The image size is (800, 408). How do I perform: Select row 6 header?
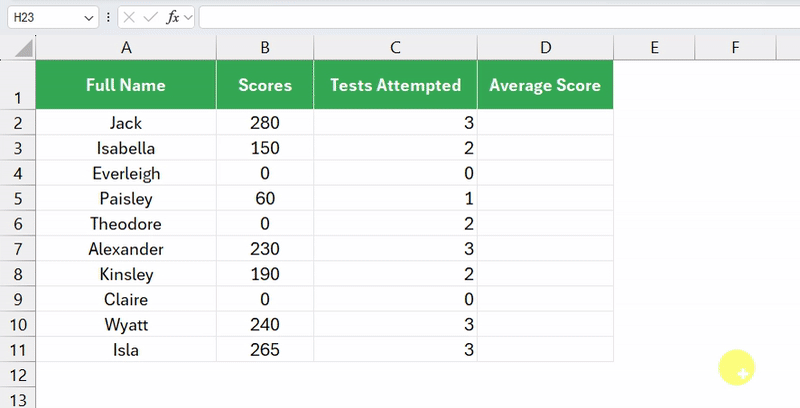point(18,224)
